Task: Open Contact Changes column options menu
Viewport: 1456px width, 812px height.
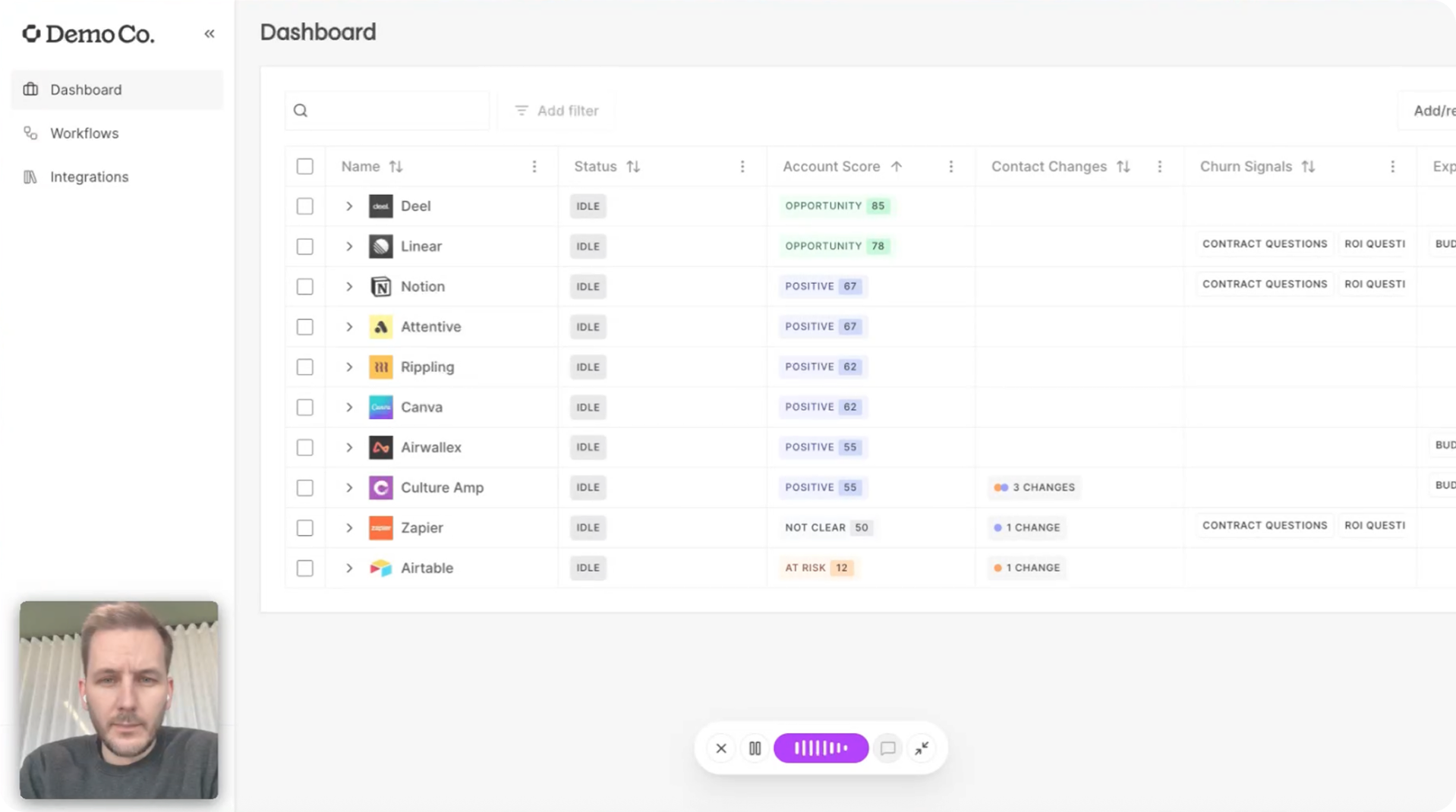Action: pos(1160,166)
